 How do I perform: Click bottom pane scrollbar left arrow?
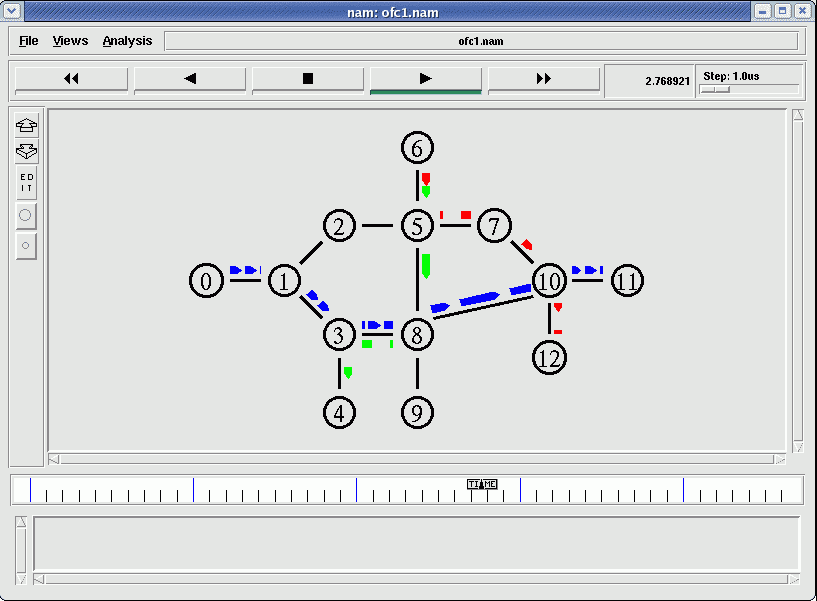39,579
